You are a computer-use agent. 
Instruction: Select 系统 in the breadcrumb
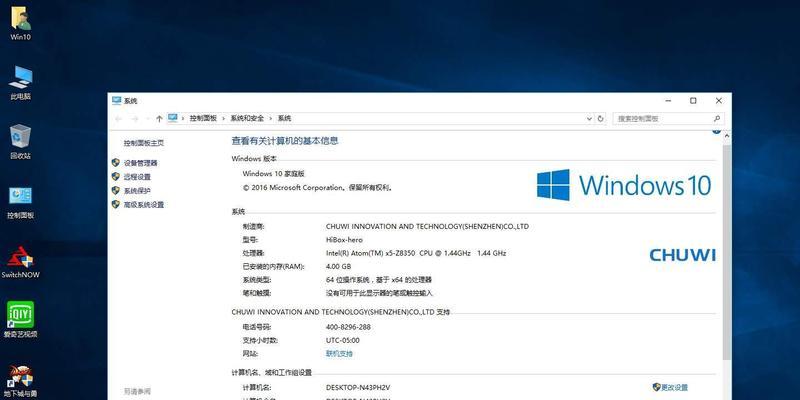tap(284, 118)
